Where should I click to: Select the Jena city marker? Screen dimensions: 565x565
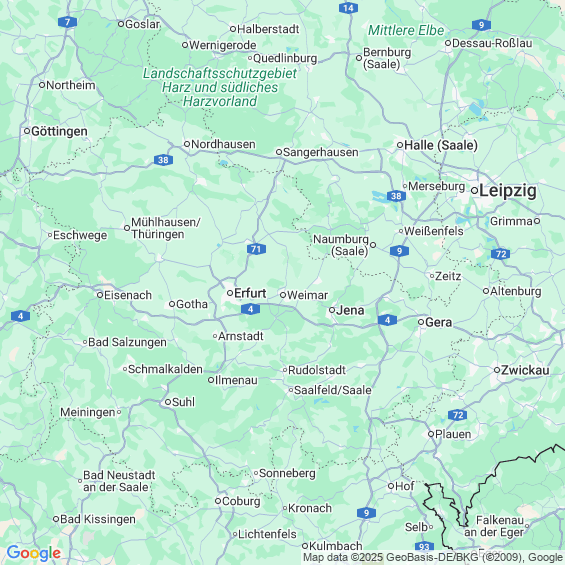(332, 310)
